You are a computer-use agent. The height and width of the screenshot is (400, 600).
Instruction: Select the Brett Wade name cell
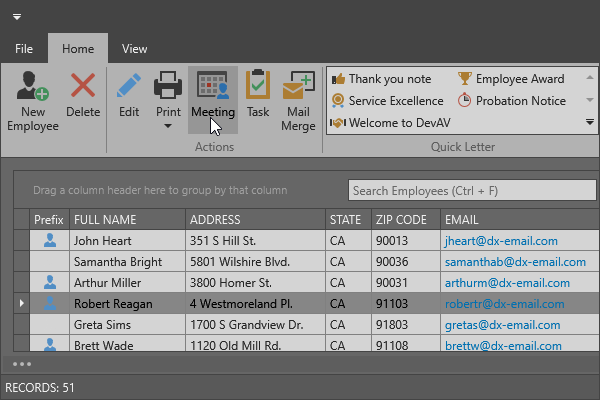(127, 343)
